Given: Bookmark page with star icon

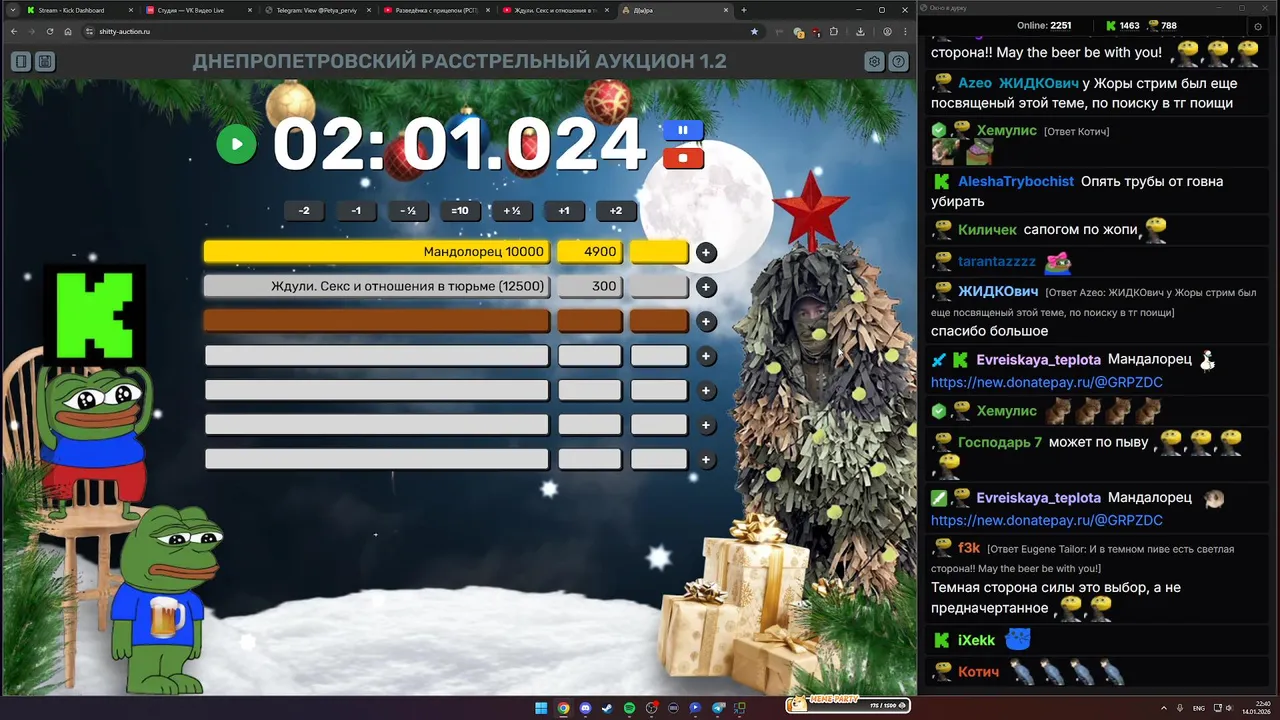Looking at the screenshot, I should [x=754, y=31].
